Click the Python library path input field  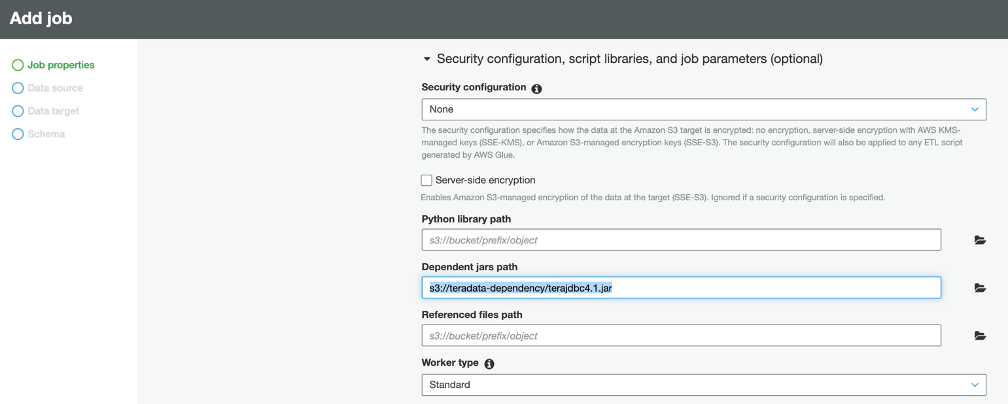pyautogui.click(x=680, y=240)
